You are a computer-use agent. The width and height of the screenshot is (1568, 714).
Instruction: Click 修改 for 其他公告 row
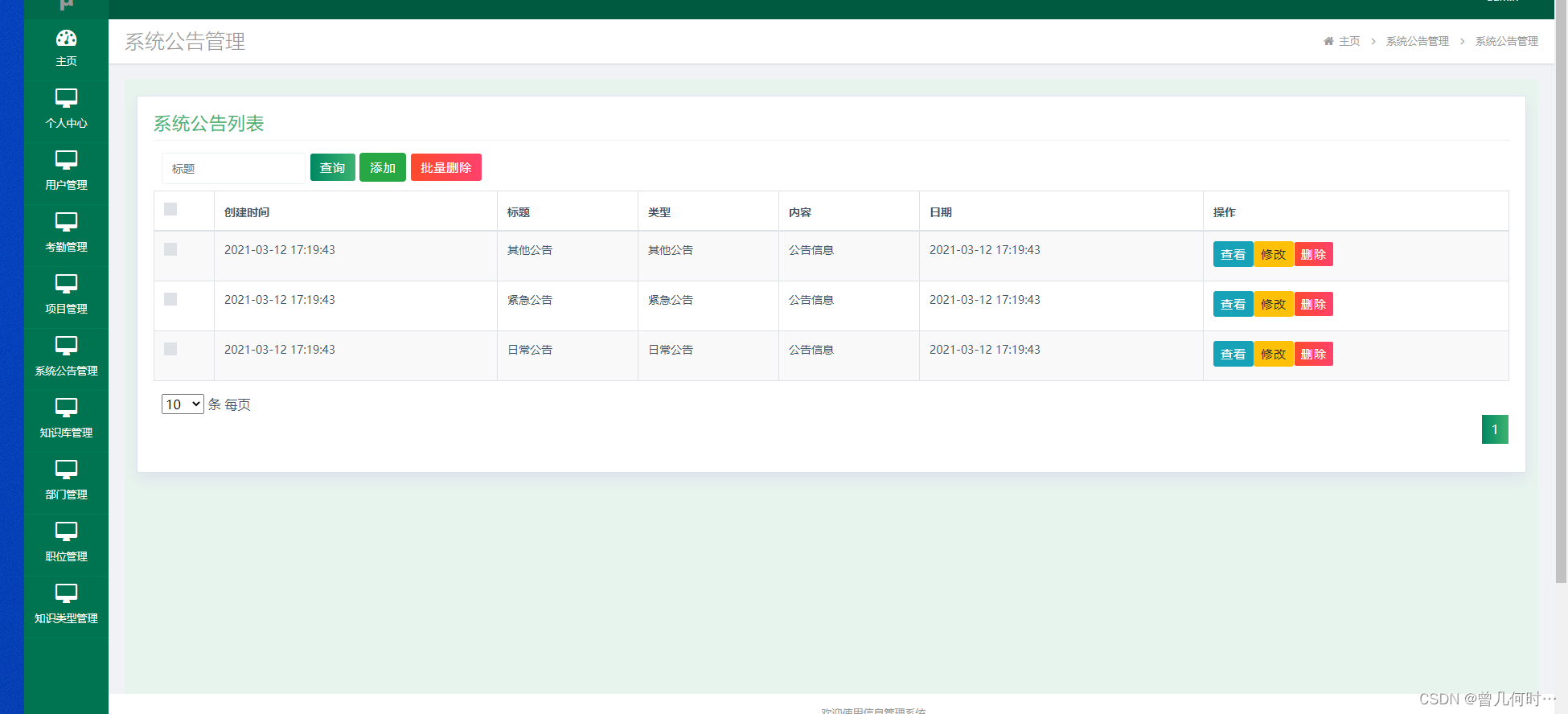[1274, 254]
